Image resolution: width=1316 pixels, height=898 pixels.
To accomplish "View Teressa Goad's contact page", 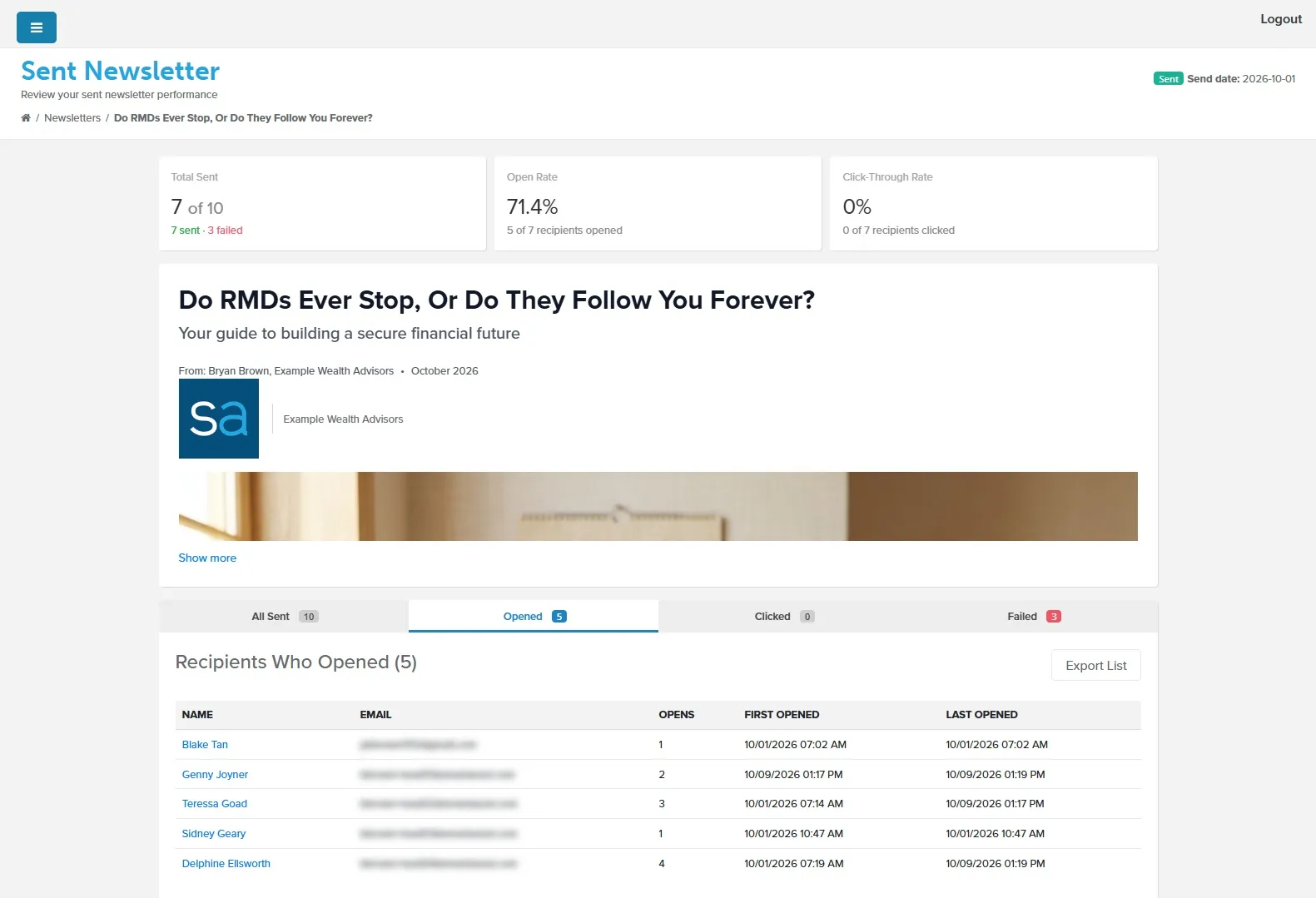I will [215, 804].
